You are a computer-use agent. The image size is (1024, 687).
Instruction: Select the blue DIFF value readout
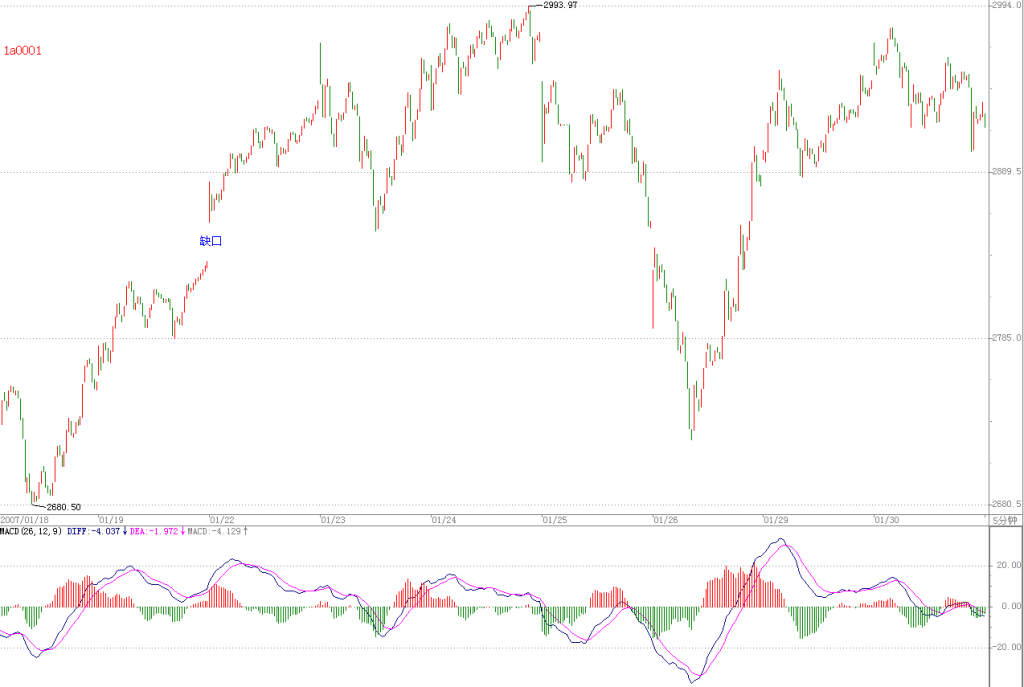[97, 532]
